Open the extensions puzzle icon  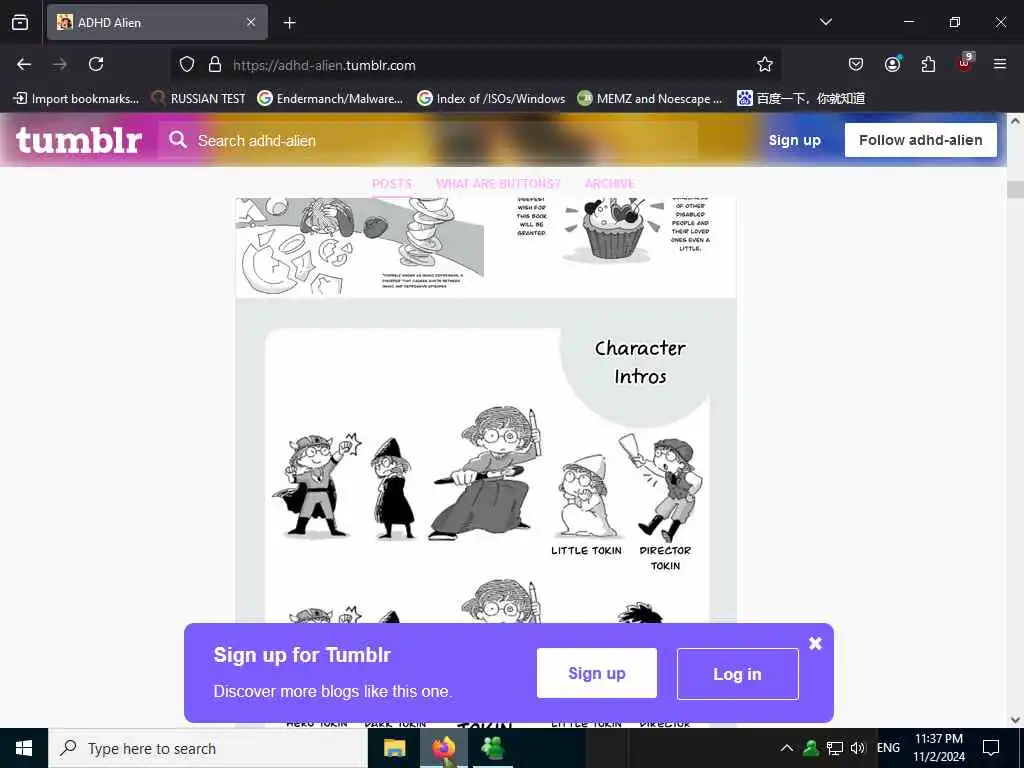[928, 64]
